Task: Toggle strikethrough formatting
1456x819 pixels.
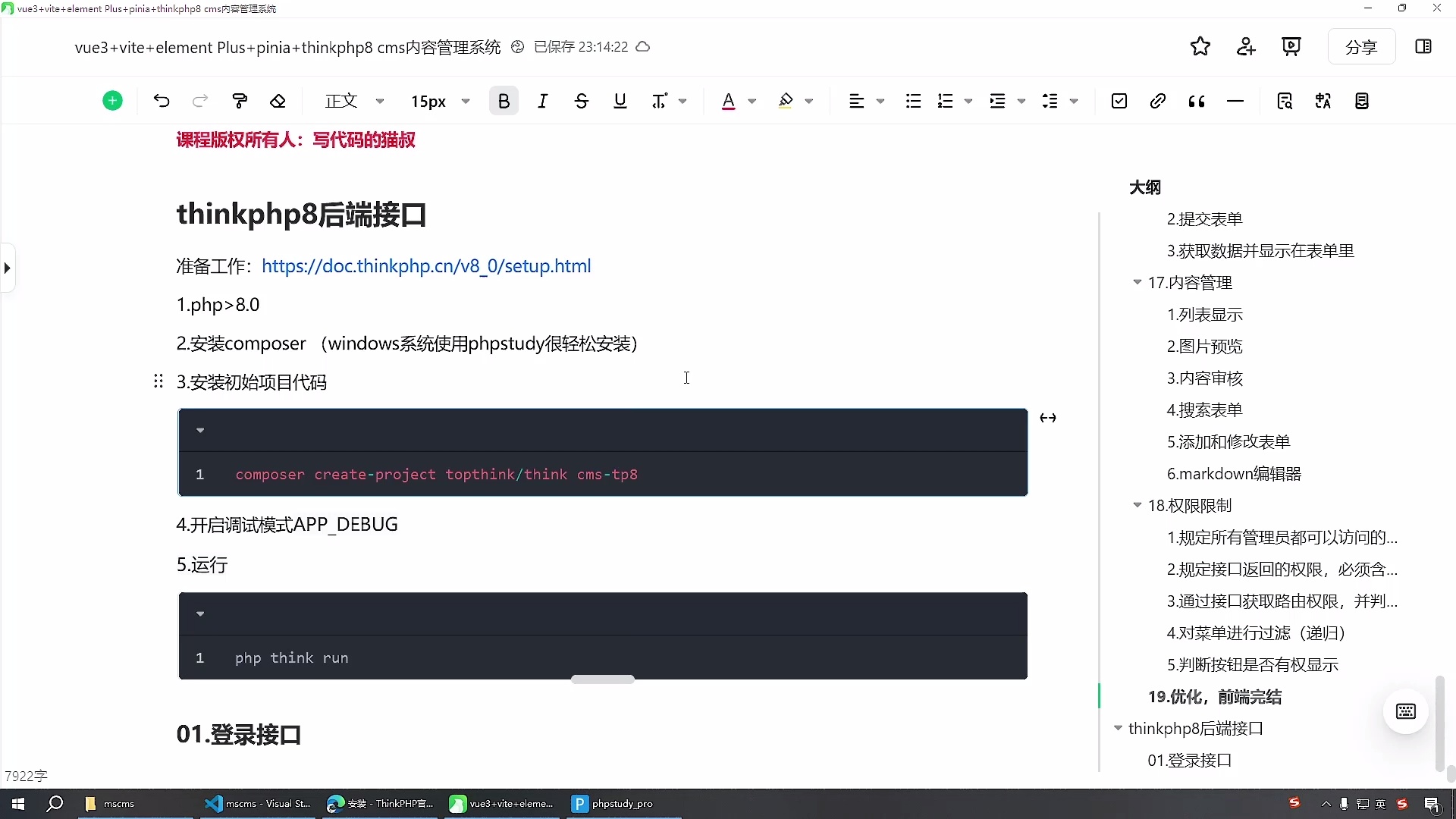Action: point(581,100)
